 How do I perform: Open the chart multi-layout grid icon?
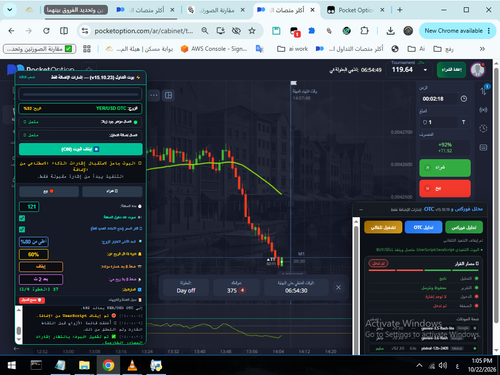pos(169,95)
